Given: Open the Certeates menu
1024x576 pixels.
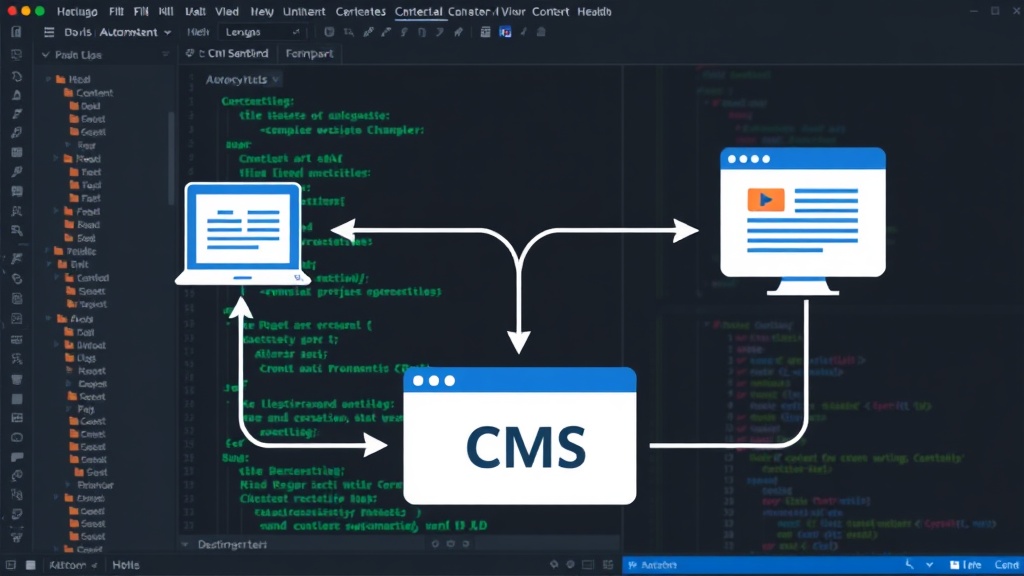Looking at the screenshot, I should pos(360,12).
